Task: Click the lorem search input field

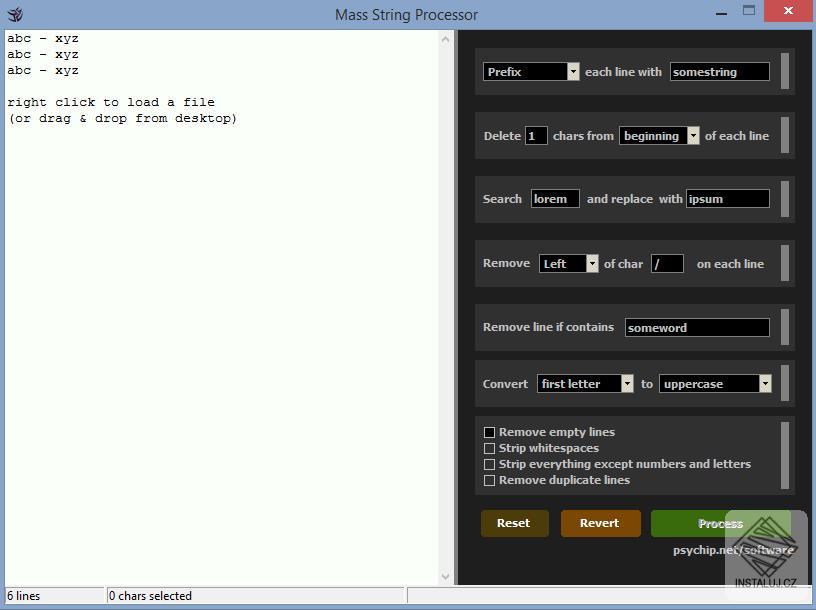Action: coord(554,198)
